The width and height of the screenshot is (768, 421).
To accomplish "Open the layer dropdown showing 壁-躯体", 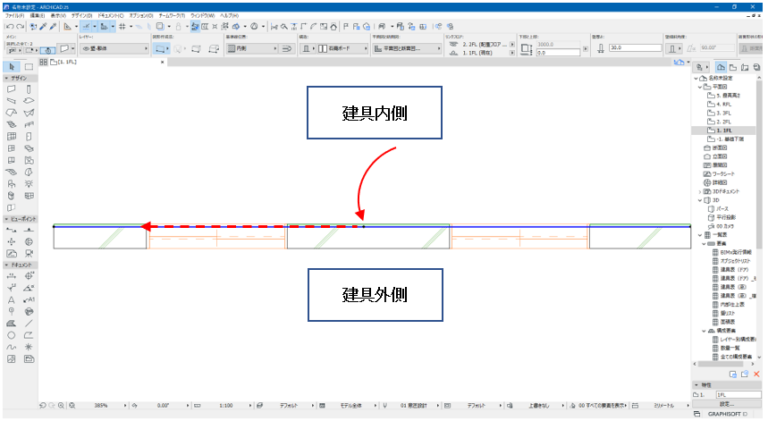I will [x=115, y=48].
